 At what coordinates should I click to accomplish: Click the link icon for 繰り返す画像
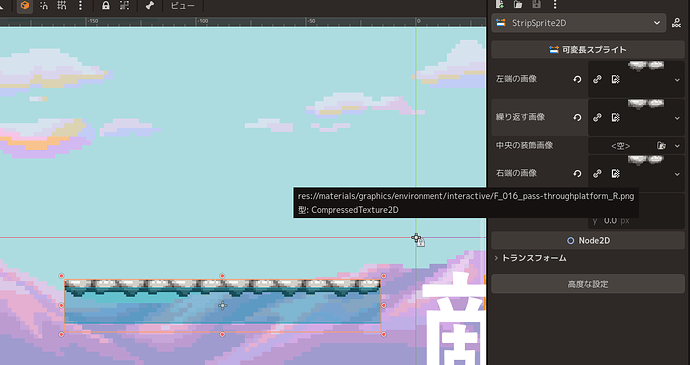pyautogui.click(x=597, y=118)
